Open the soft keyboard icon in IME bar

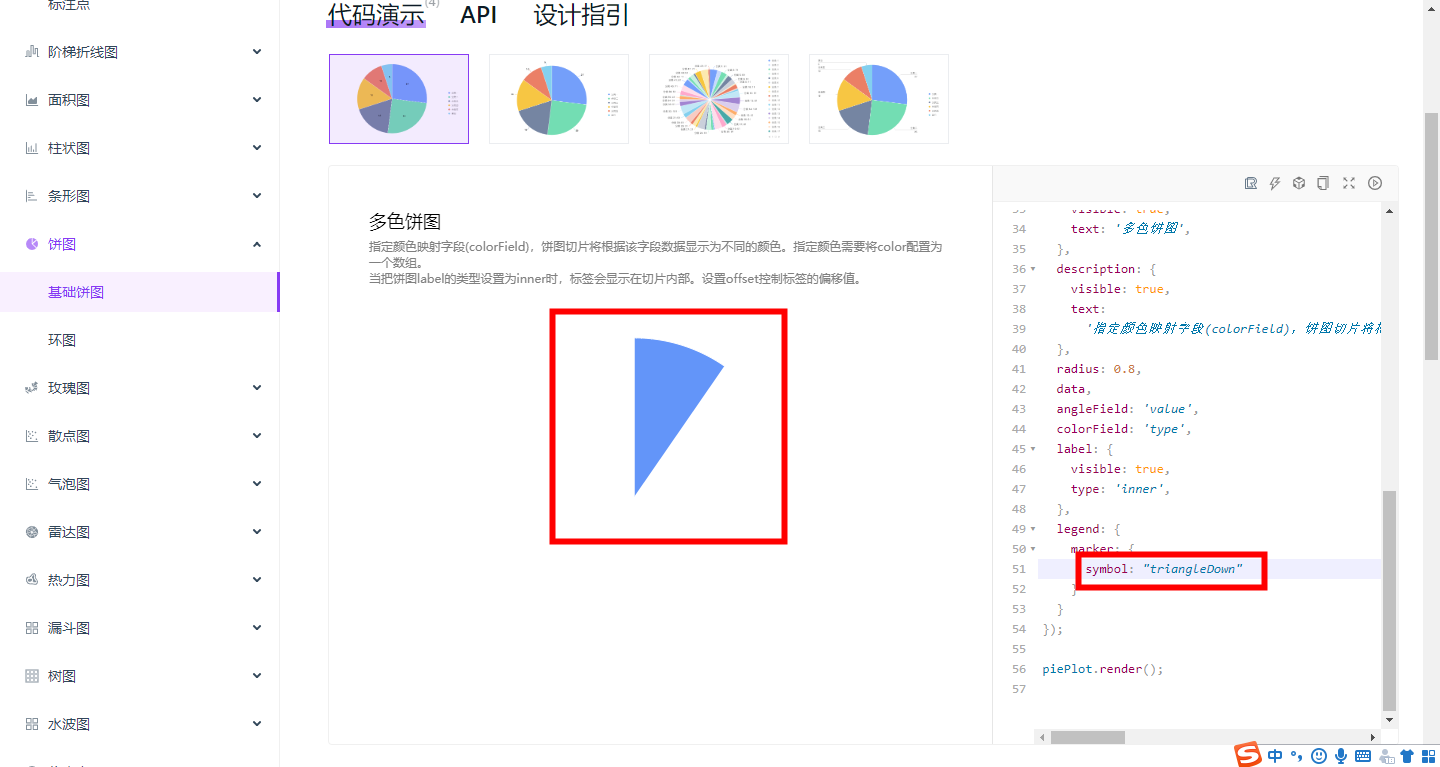[1364, 756]
